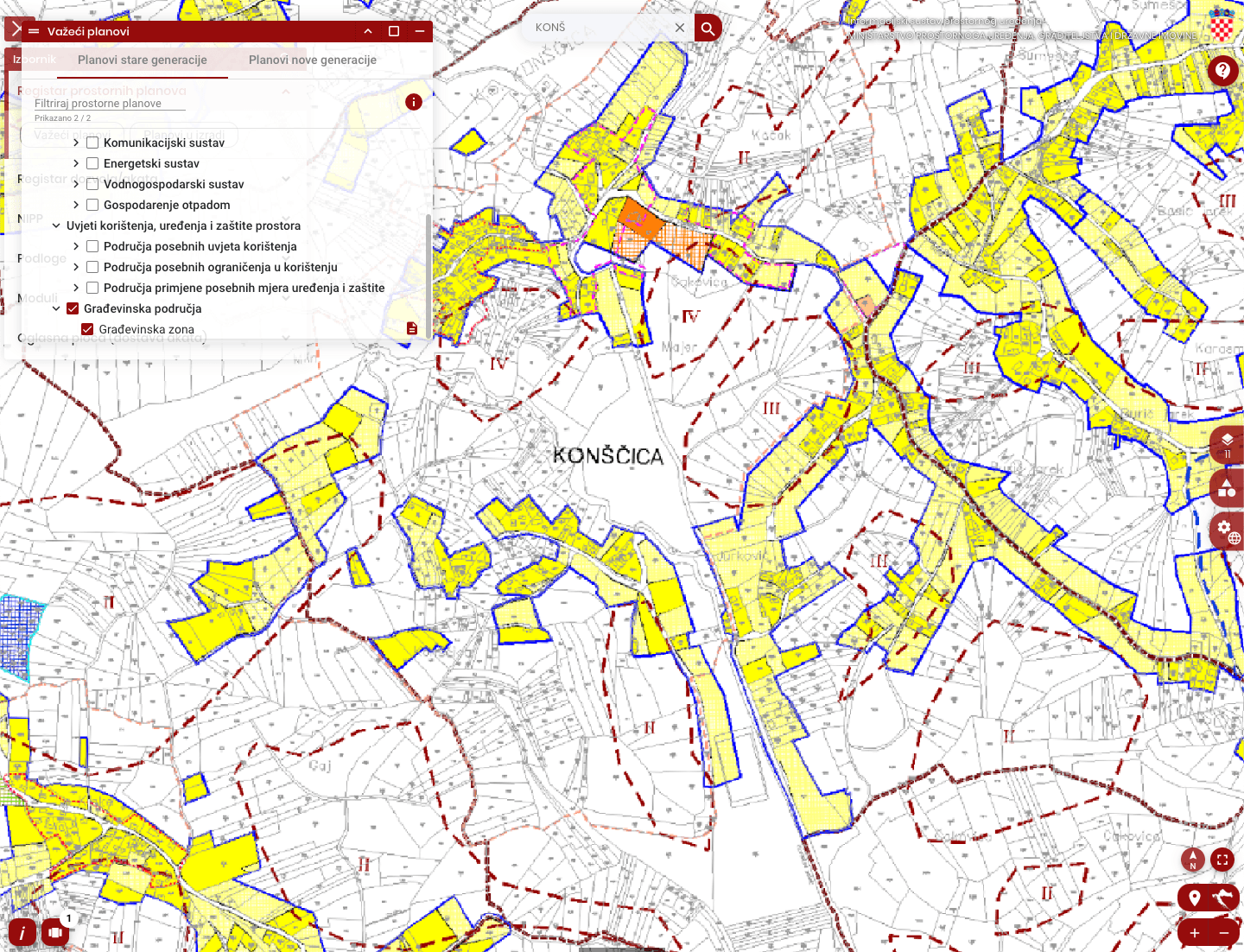This screenshot has width=1244, height=952.
Task: Zoom to full Croatia extent
Action: 1223,898
